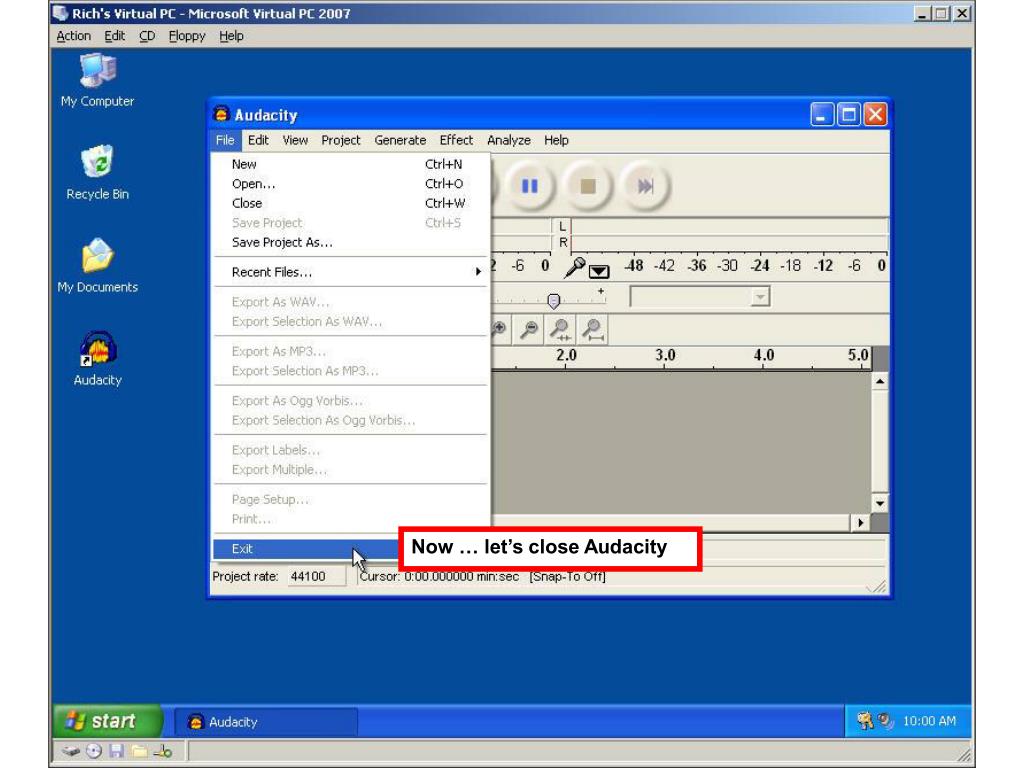1024x768 pixels.
Task: Select the Zoom Out magnifier tool
Action: [x=529, y=329]
